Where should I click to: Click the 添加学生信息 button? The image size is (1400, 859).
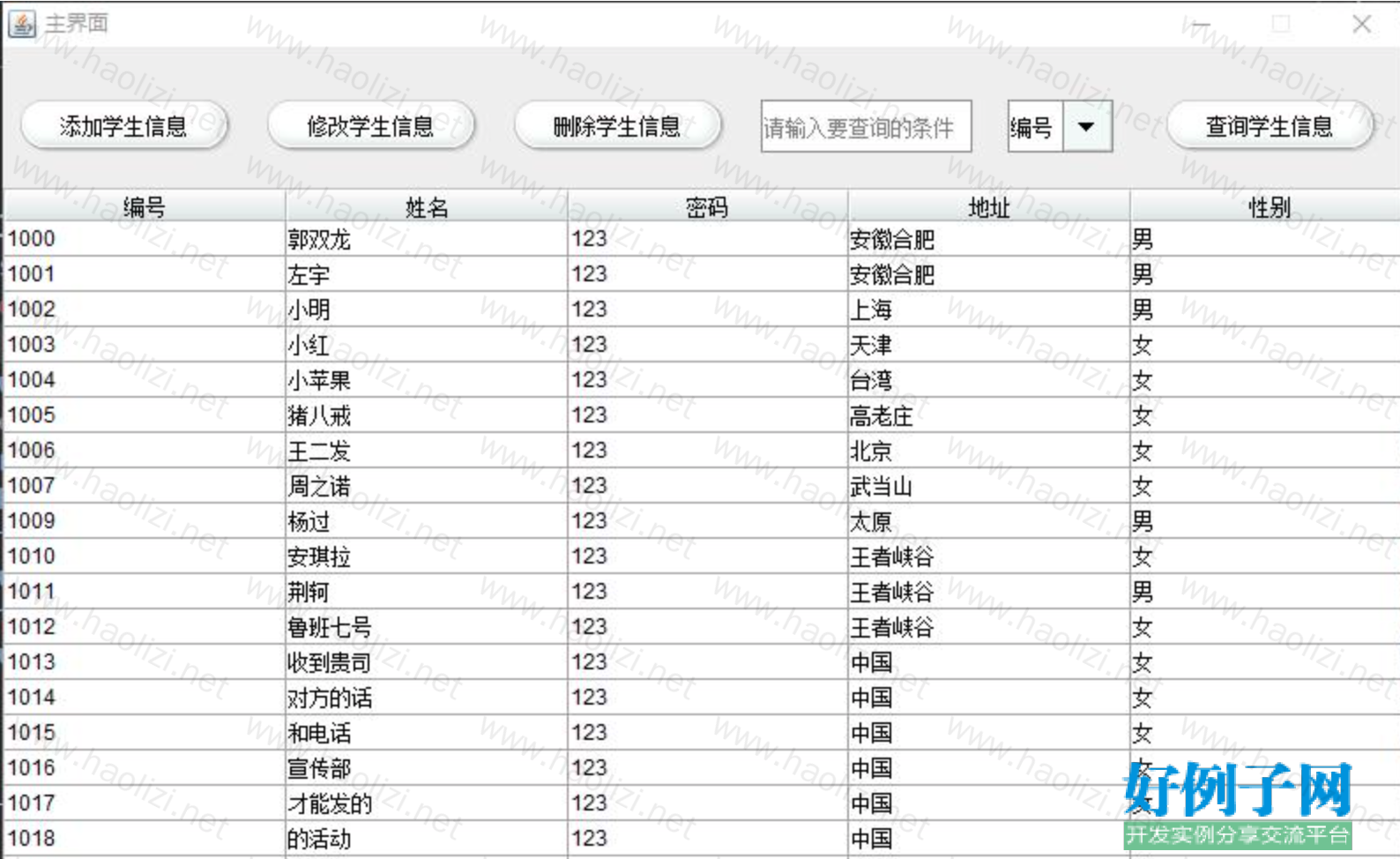tap(123, 127)
